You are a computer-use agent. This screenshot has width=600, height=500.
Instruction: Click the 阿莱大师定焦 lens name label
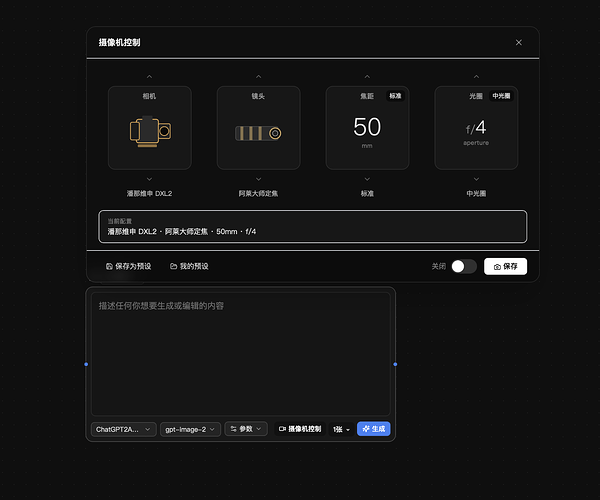258,194
